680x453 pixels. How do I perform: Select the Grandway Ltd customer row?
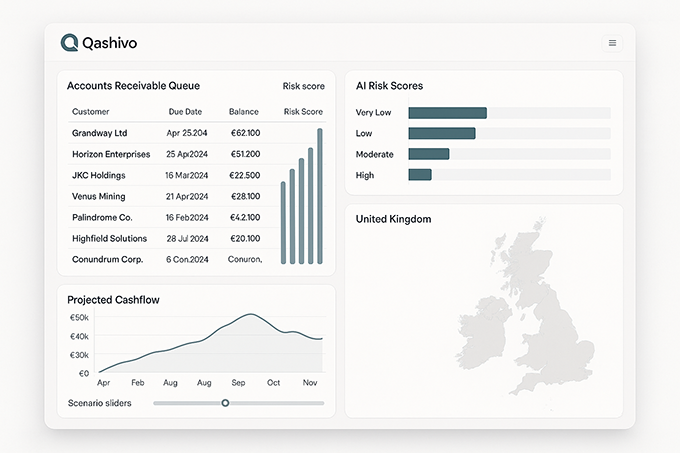click(x=99, y=133)
